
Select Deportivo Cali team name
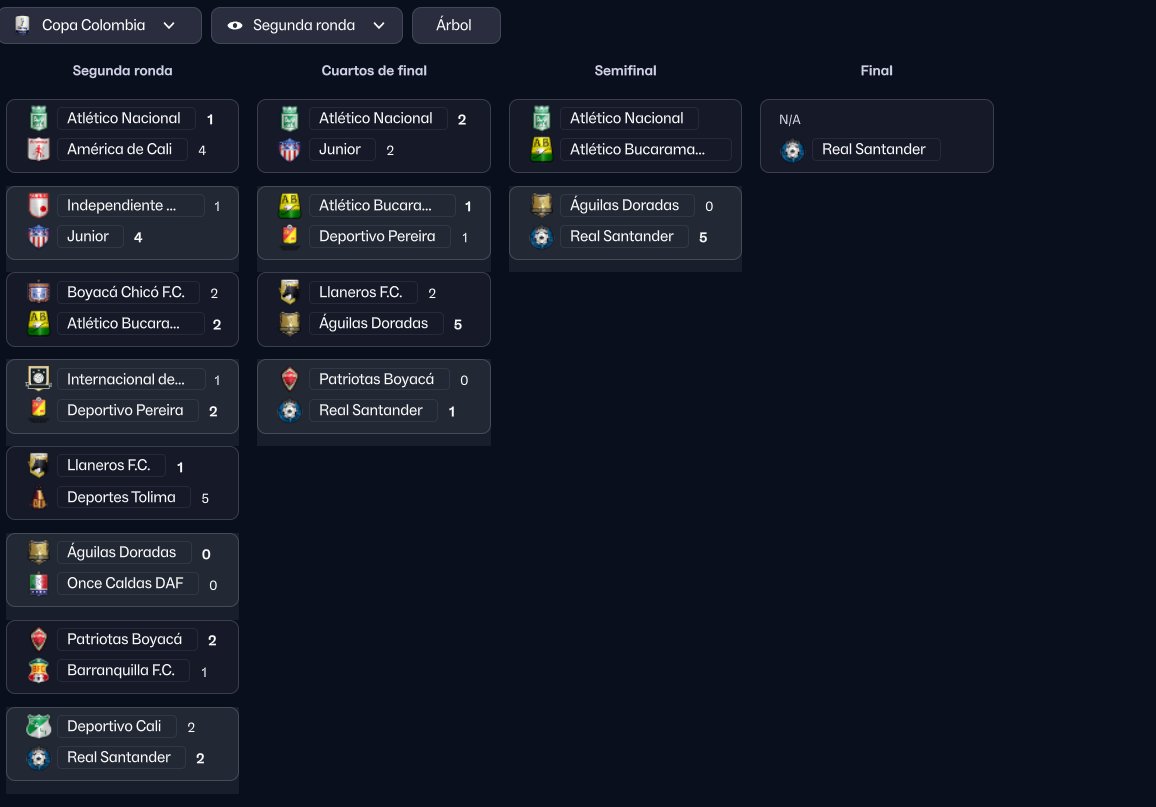click(114, 726)
